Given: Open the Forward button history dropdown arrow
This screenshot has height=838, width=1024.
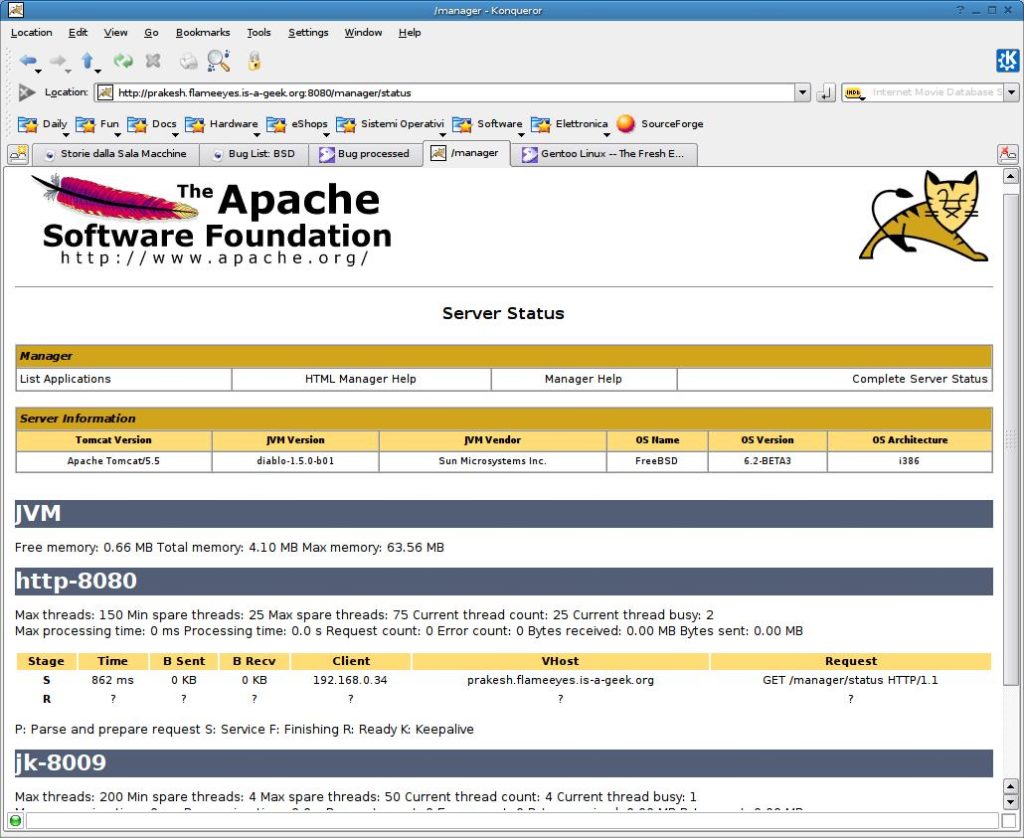Looking at the screenshot, I should click(x=68, y=71).
